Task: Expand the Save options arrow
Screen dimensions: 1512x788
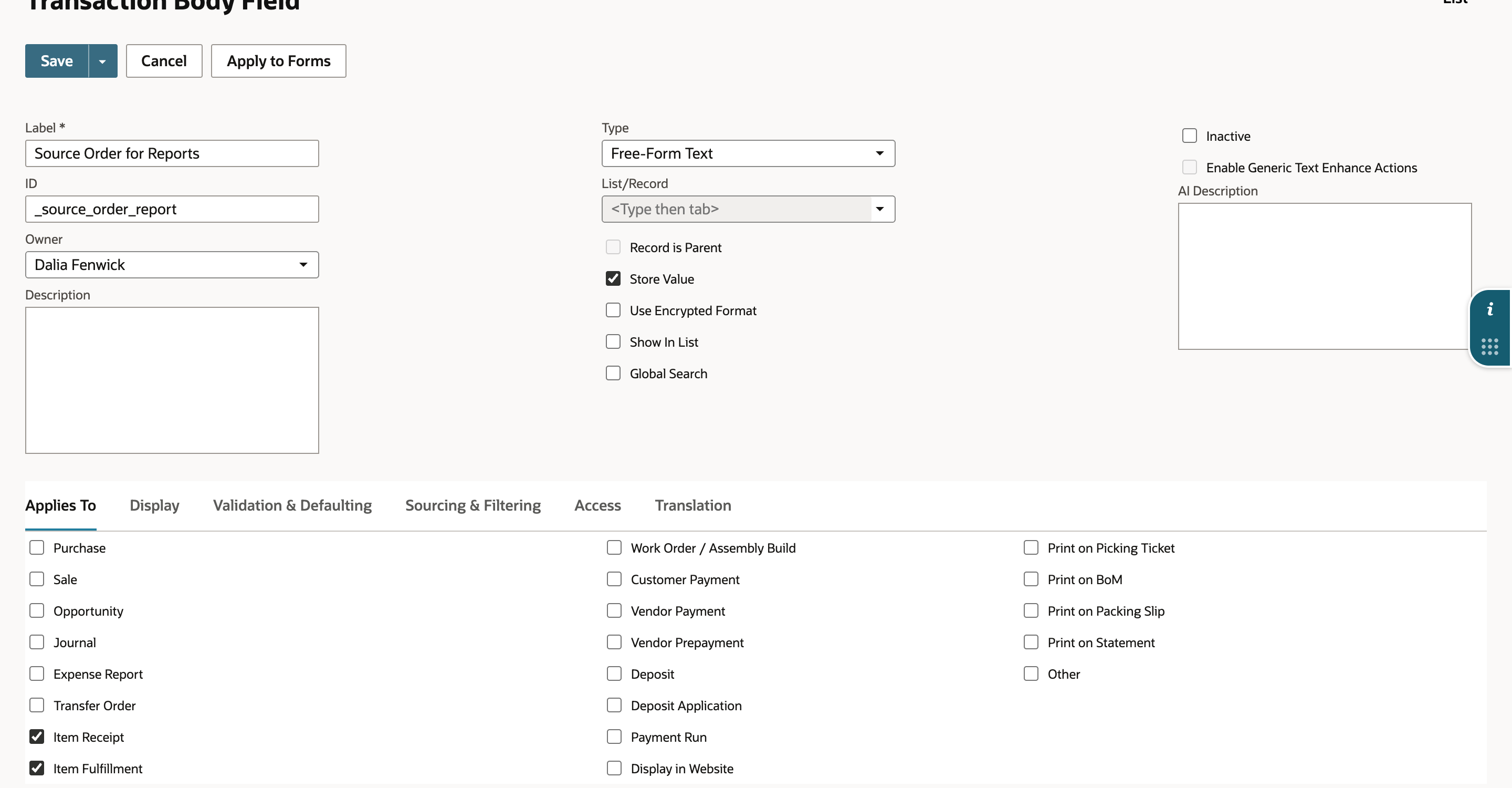Action: point(103,60)
